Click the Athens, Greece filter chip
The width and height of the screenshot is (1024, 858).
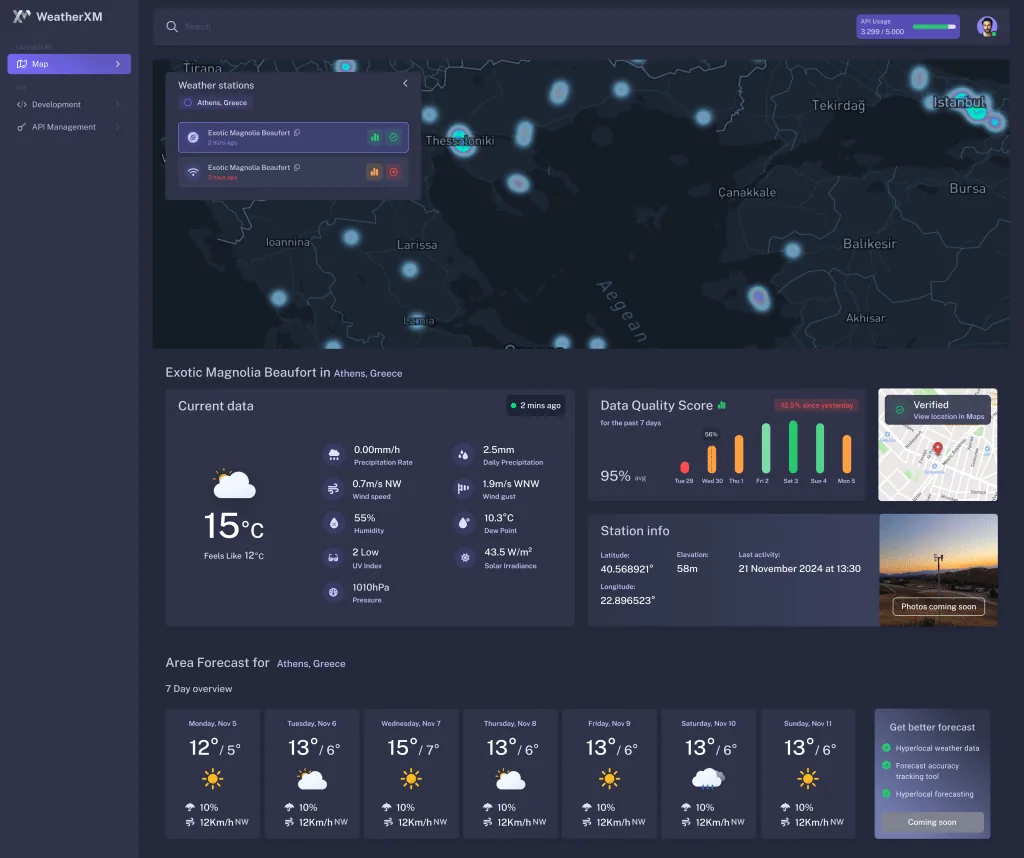click(x=216, y=103)
